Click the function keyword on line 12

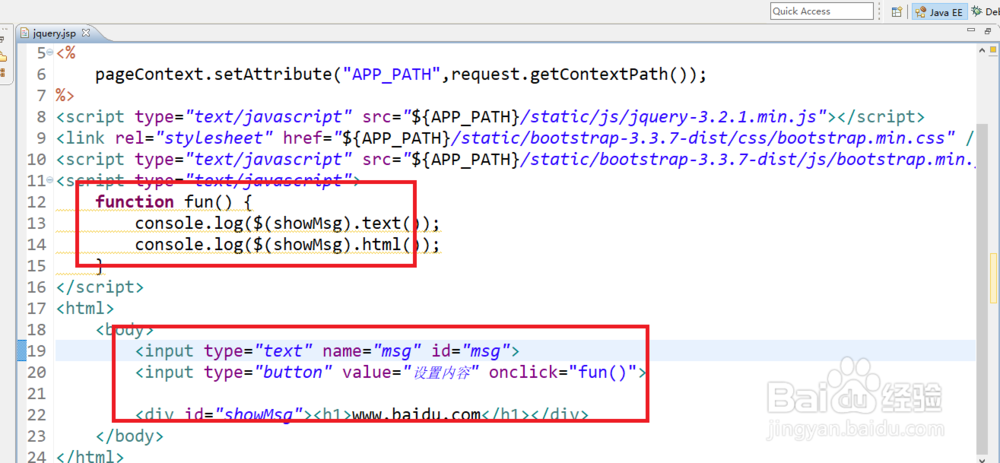point(134,202)
